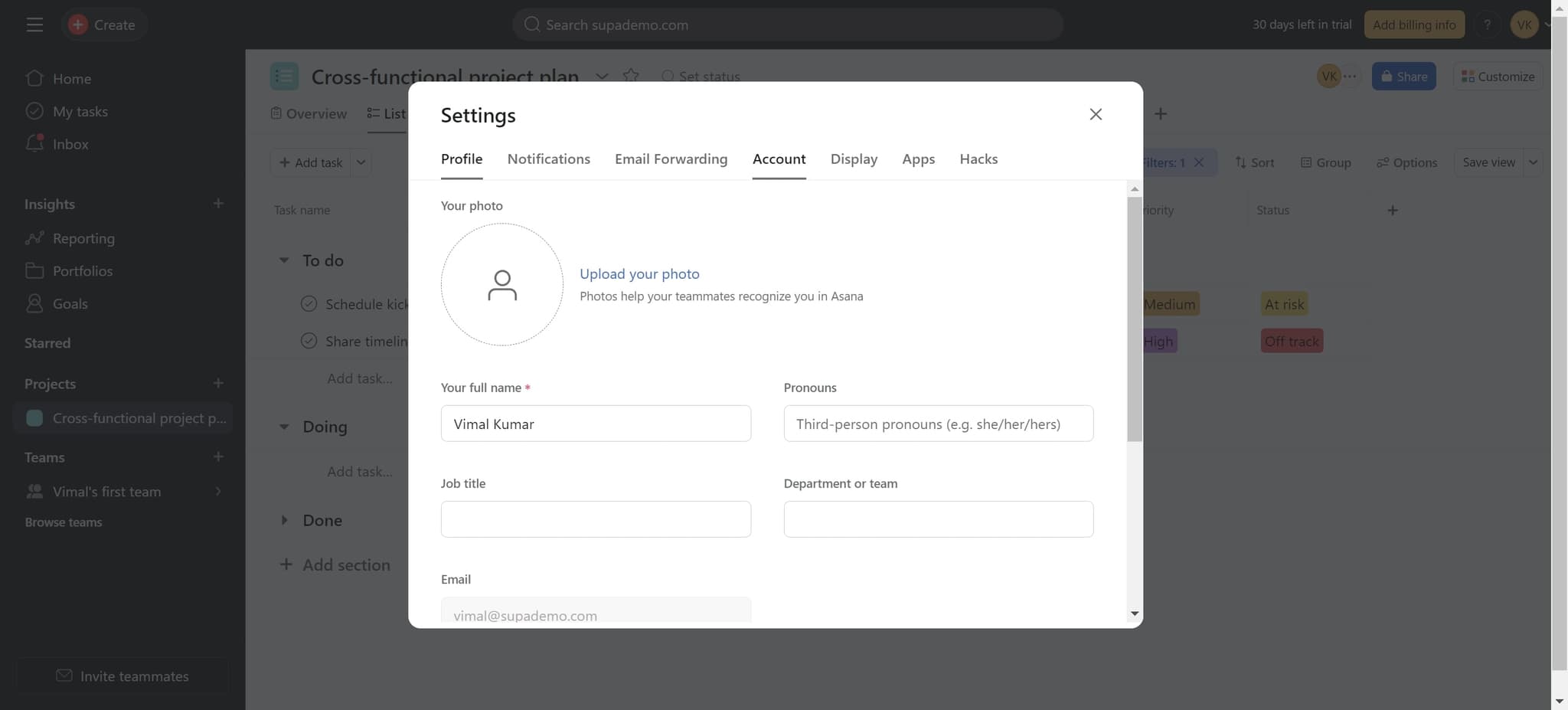The width and height of the screenshot is (1568, 710).
Task: Open Reporting in the Insights section
Action: (x=83, y=238)
